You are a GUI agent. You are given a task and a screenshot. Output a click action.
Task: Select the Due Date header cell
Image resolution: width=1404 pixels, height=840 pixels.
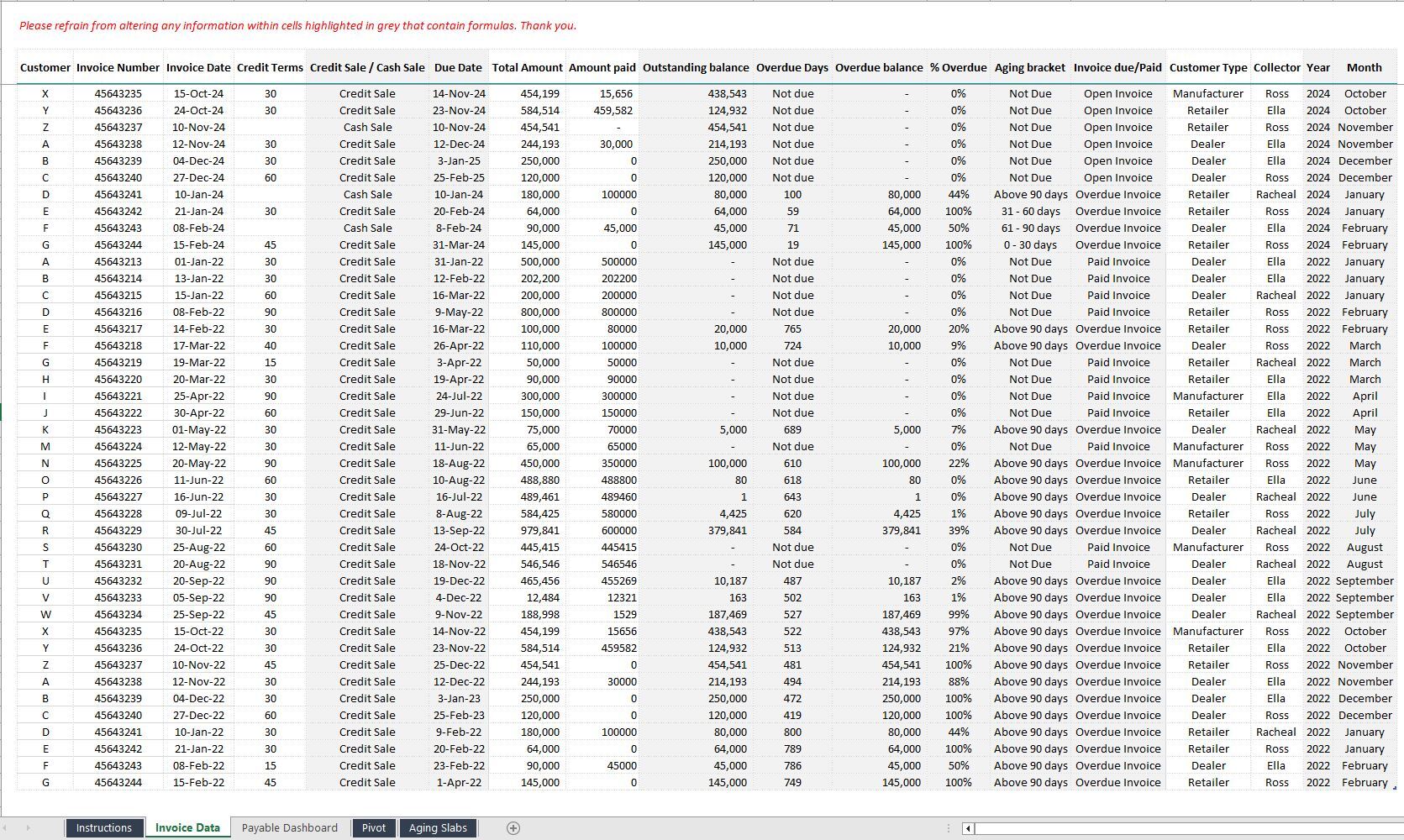point(459,67)
